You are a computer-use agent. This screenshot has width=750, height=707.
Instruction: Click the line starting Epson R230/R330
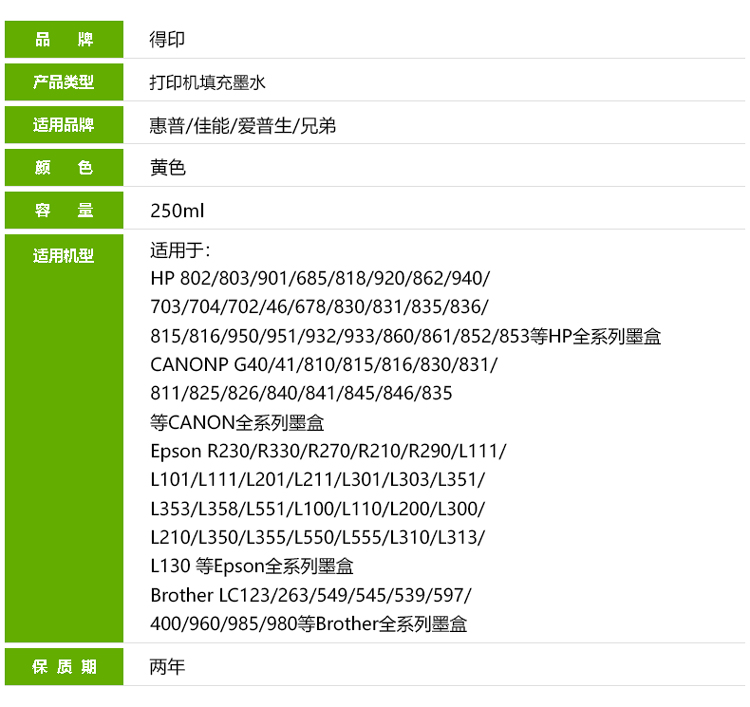coord(328,451)
